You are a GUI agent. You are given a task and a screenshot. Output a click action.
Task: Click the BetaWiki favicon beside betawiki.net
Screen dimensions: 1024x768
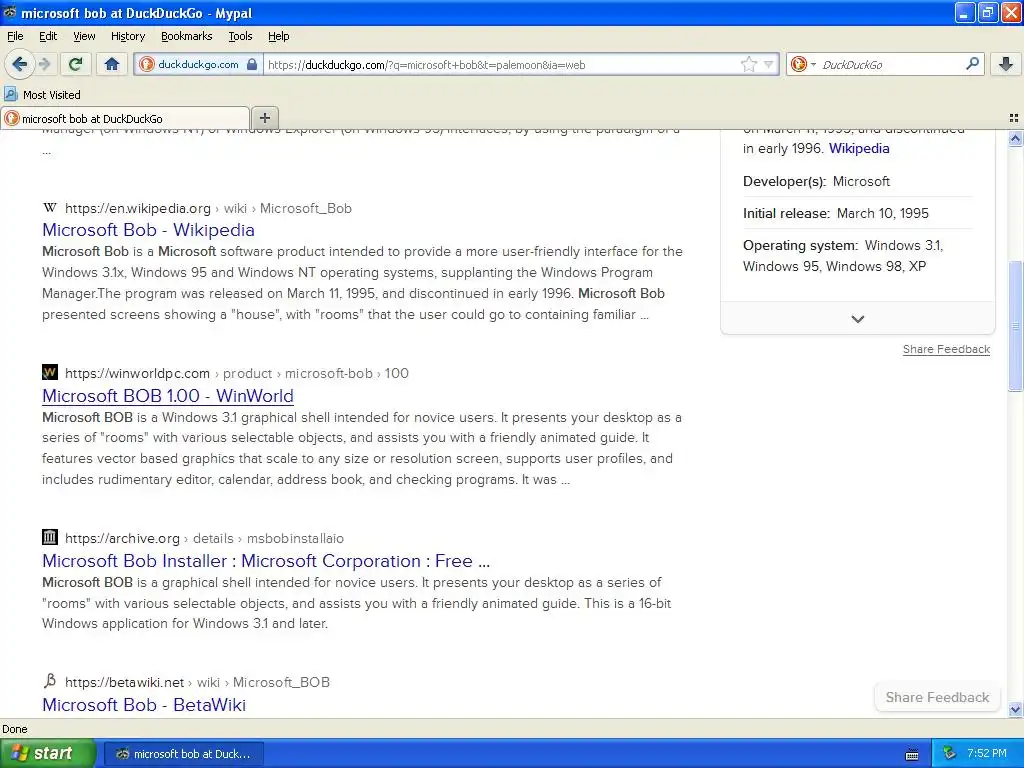(x=50, y=681)
